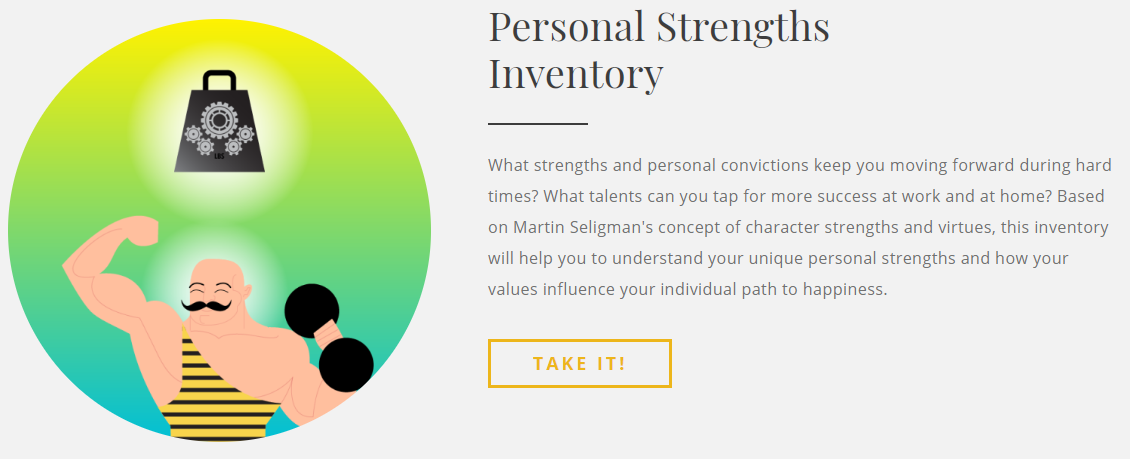
Task: Click the strongman's black curled mustache
Action: click(x=206, y=304)
